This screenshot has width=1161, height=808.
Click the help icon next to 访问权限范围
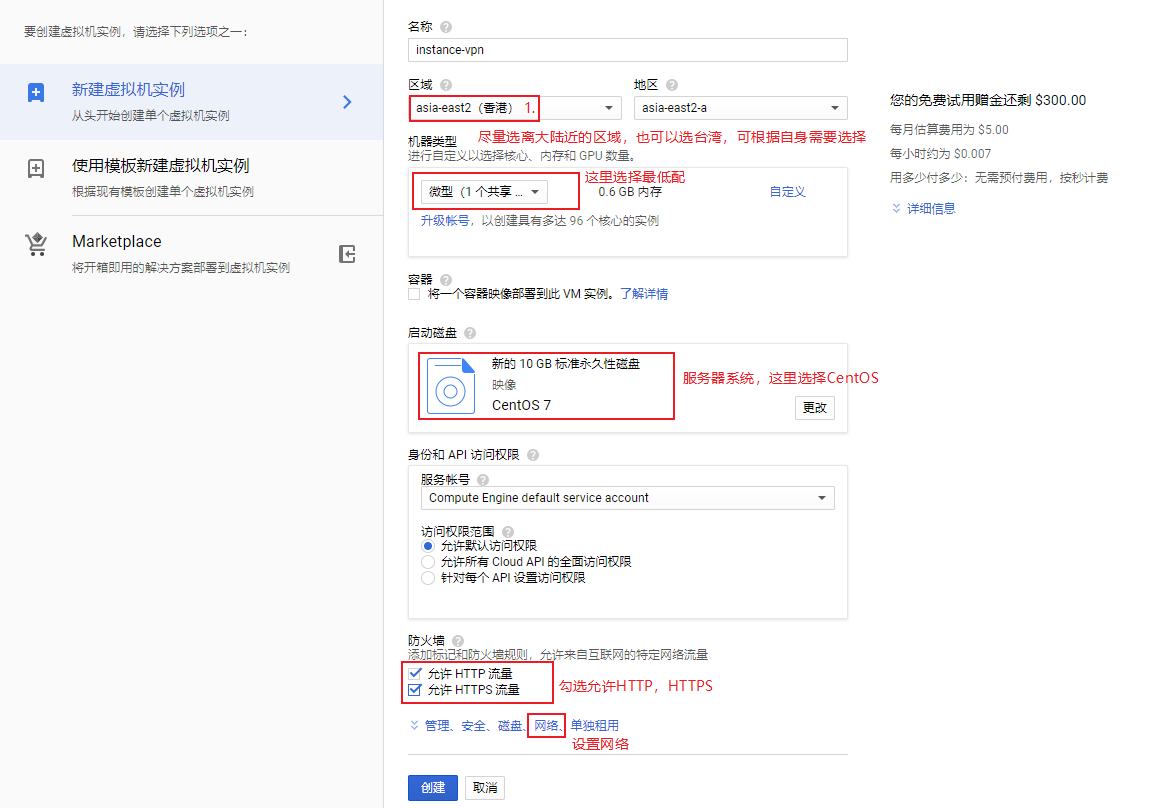point(507,531)
